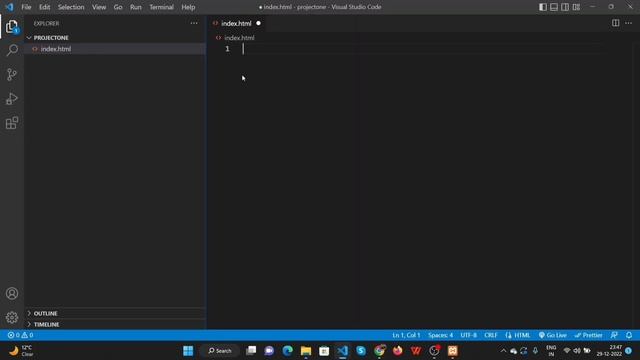This screenshot has width=640, height=360.
Task: Toggle the secondary side bar layout
Action: tap(565, 7)
